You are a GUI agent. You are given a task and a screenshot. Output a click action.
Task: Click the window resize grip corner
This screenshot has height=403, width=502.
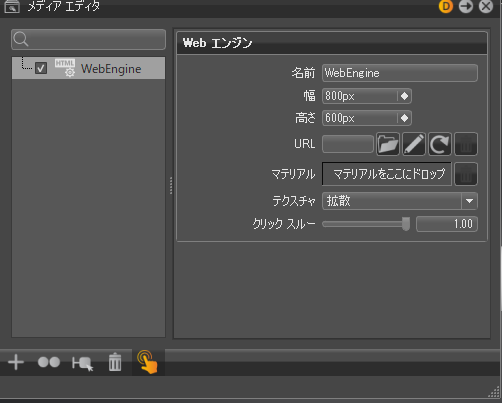coord(494,391)
